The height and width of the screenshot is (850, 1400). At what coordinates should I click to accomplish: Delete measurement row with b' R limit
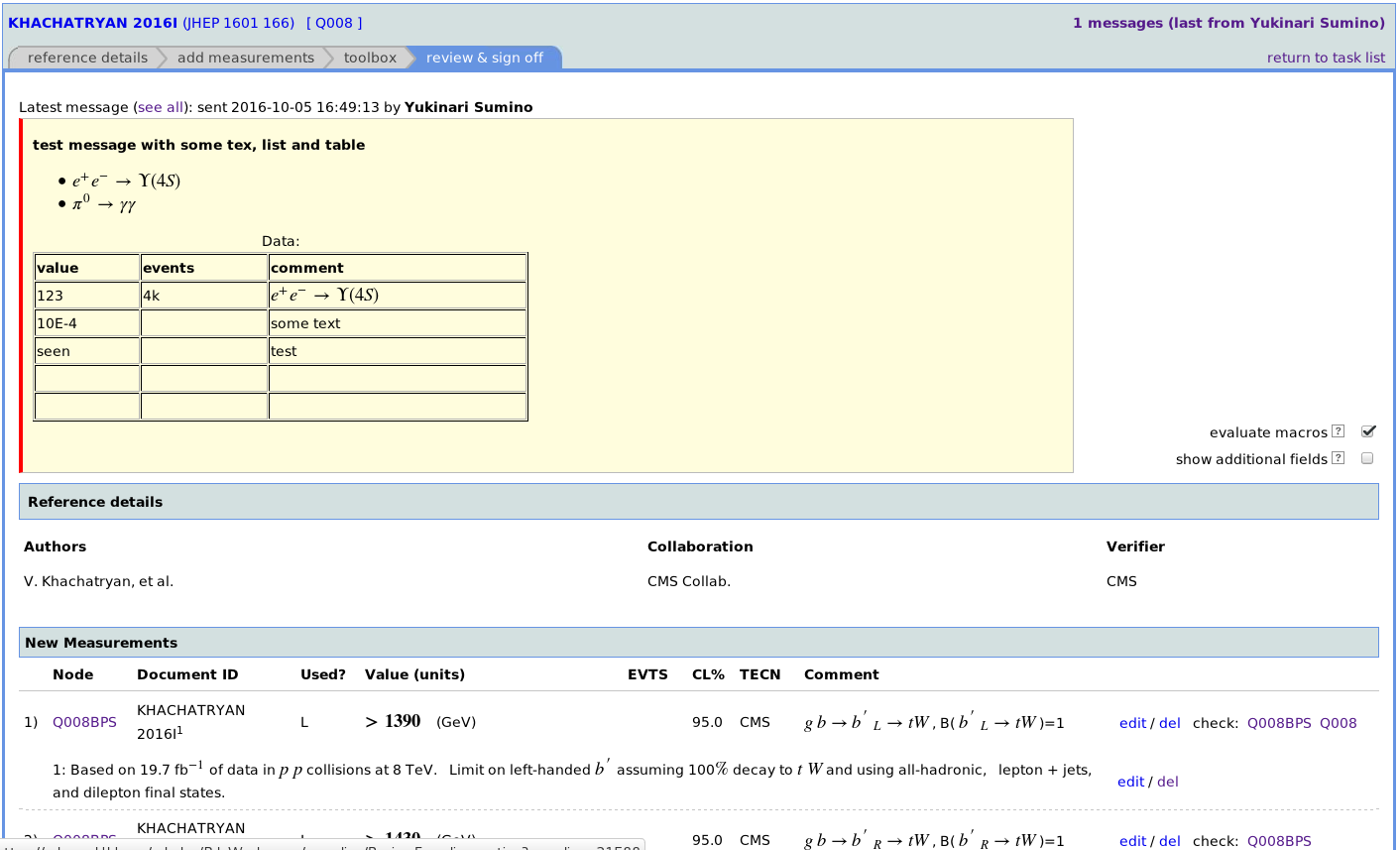pyautogui.click(x=1170, y=841)
